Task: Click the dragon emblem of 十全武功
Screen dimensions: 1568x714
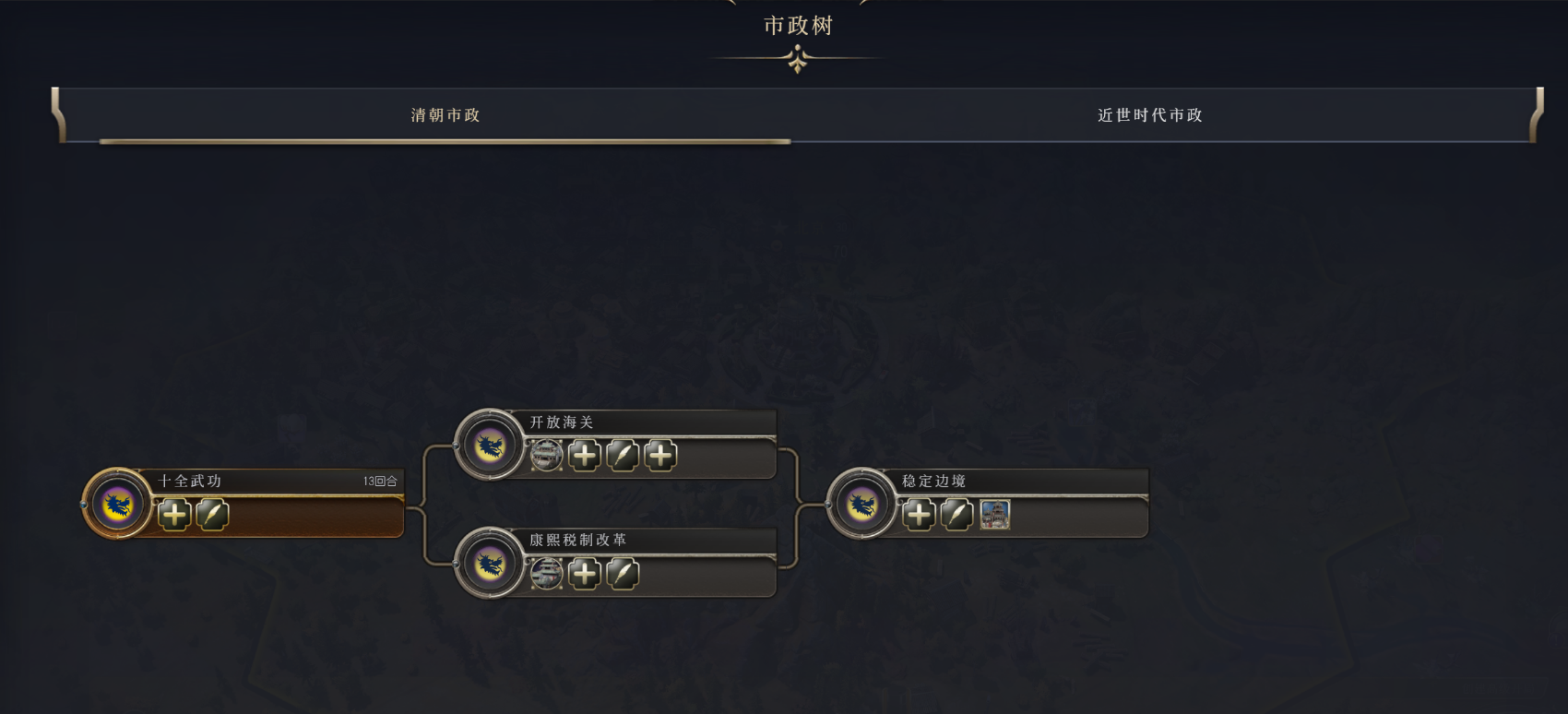Action: pyautogui.click(x=117, y=504)
